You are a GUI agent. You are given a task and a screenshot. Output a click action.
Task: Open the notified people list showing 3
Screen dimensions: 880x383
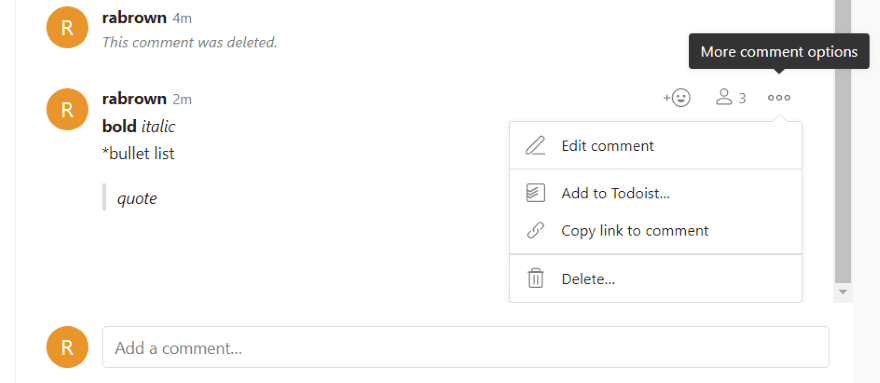tap(731, 98)
